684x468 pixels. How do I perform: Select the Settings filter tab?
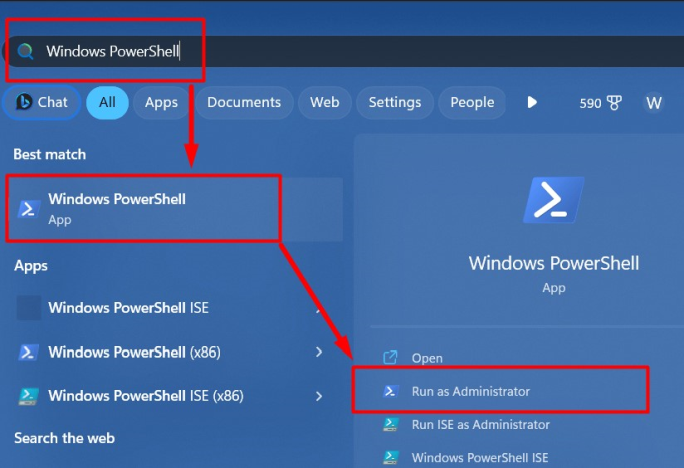click(x=395, y=102)
